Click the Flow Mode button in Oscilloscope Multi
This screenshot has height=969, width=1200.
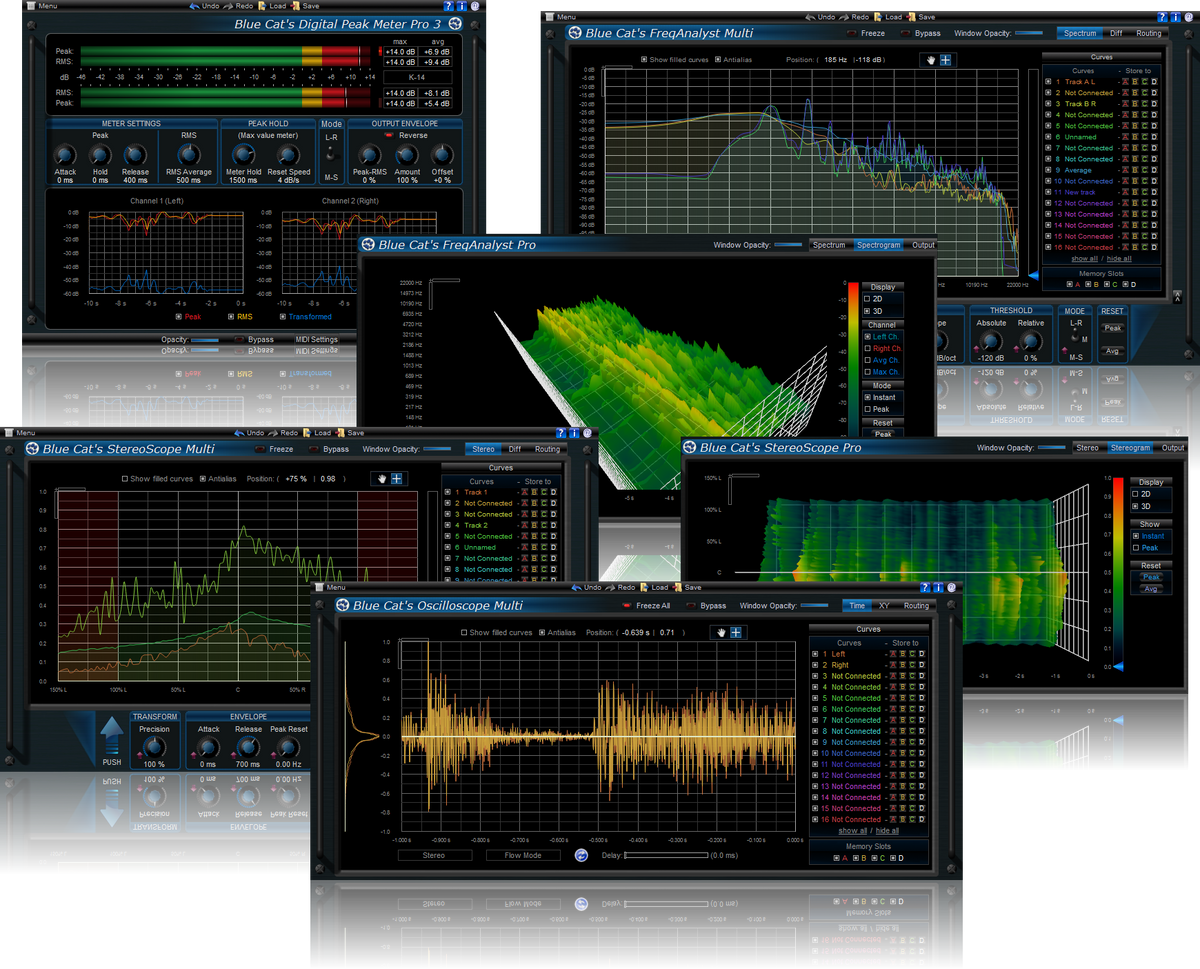pyautogui.click(x=523, y=855)
